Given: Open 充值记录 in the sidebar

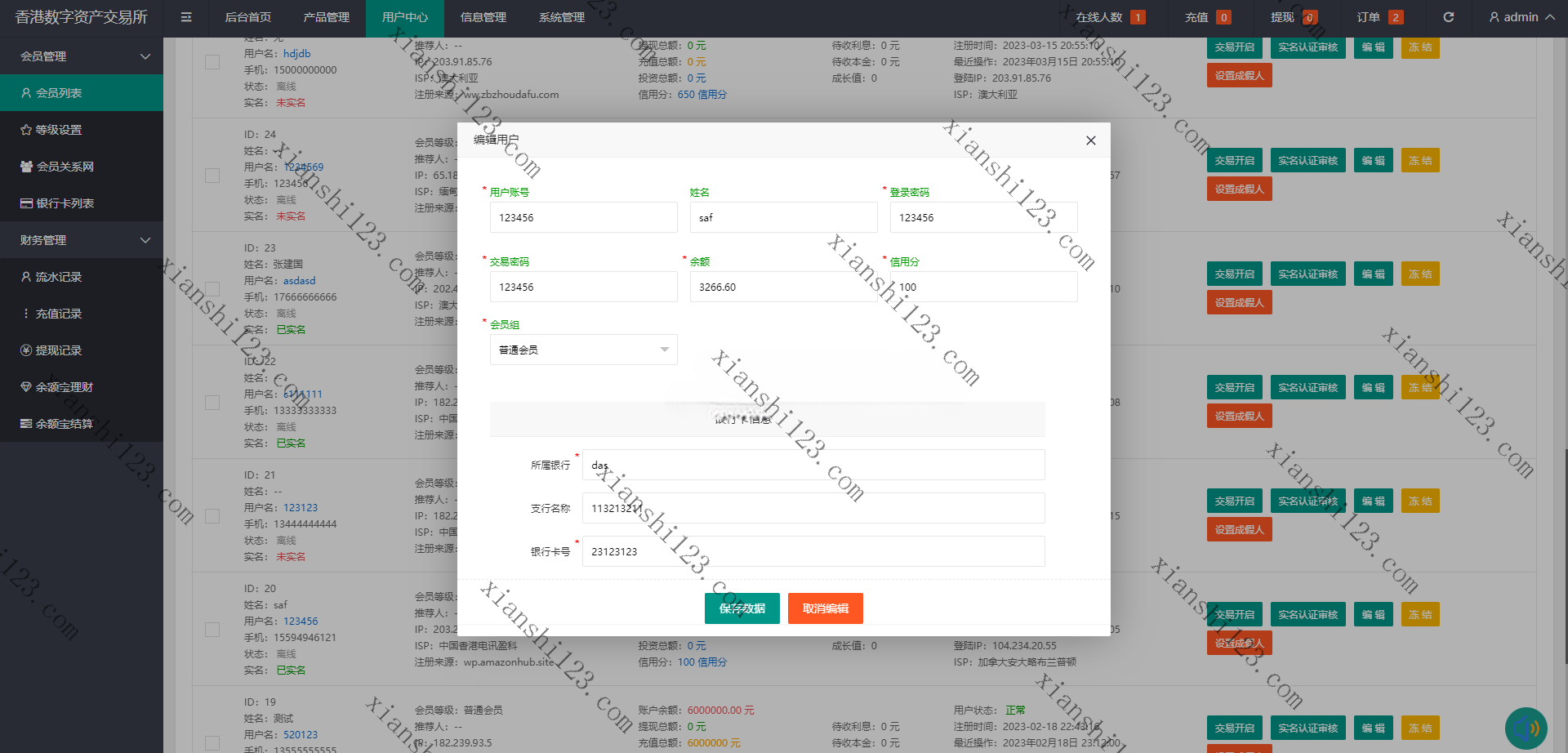Looking at the screenshot, I should tap(82, 314).
